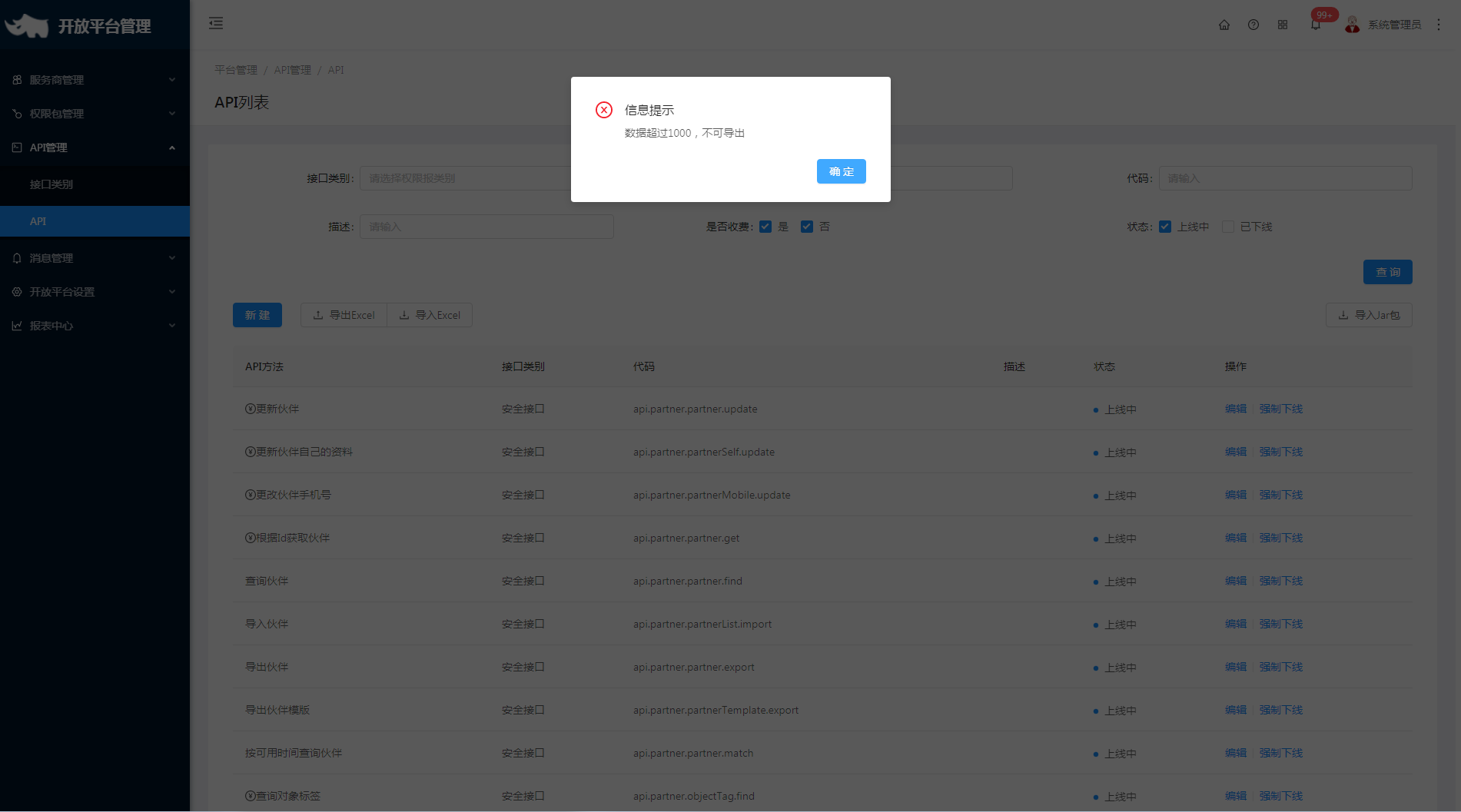
Task: Click 编辑 for 导出伙伴 row
Action: tap(1236, 667)
